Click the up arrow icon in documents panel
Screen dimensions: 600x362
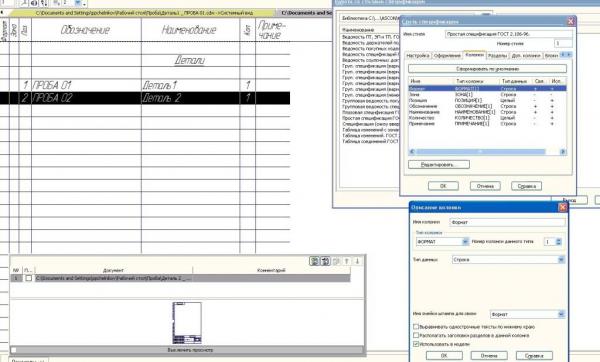click(347, 261)
